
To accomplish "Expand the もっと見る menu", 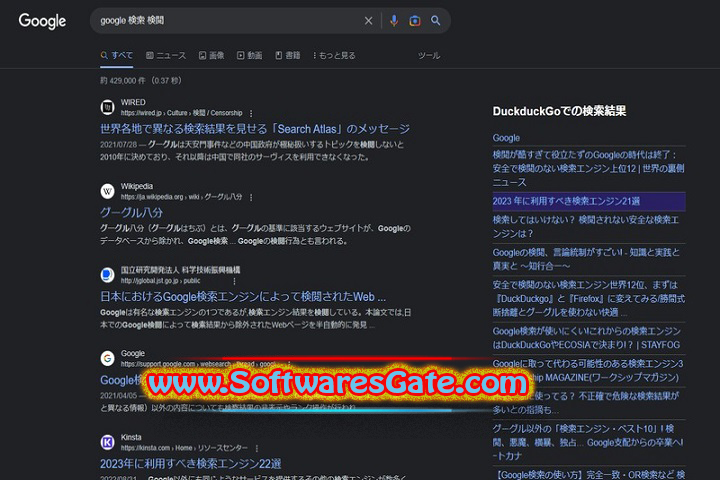I will [334, 56].
